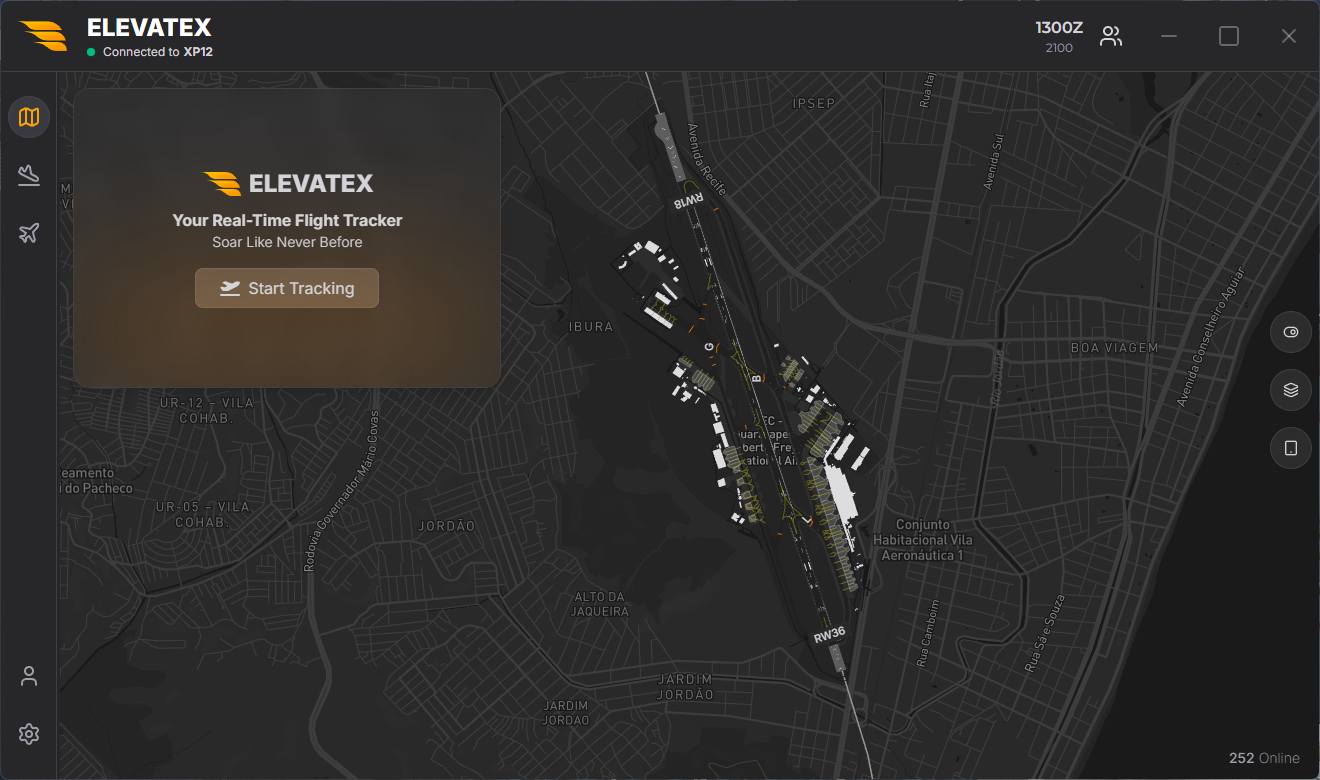Select the airplane icon in the sidebar

[x=29, y=233]
